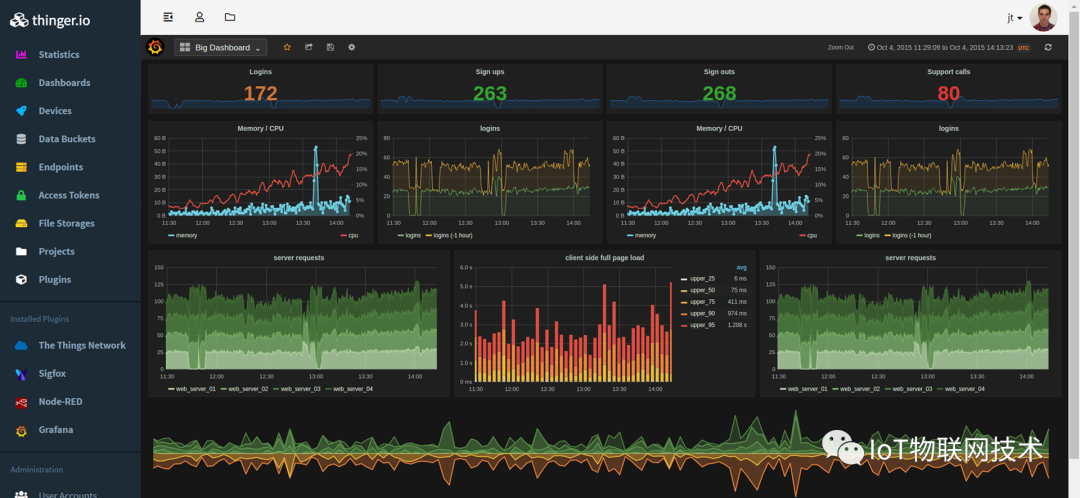The width and height of the screenshot is (1080, 498).
Task: Open The Things Network plugin link
Action: pyautogui.click(x=82, y=346)
